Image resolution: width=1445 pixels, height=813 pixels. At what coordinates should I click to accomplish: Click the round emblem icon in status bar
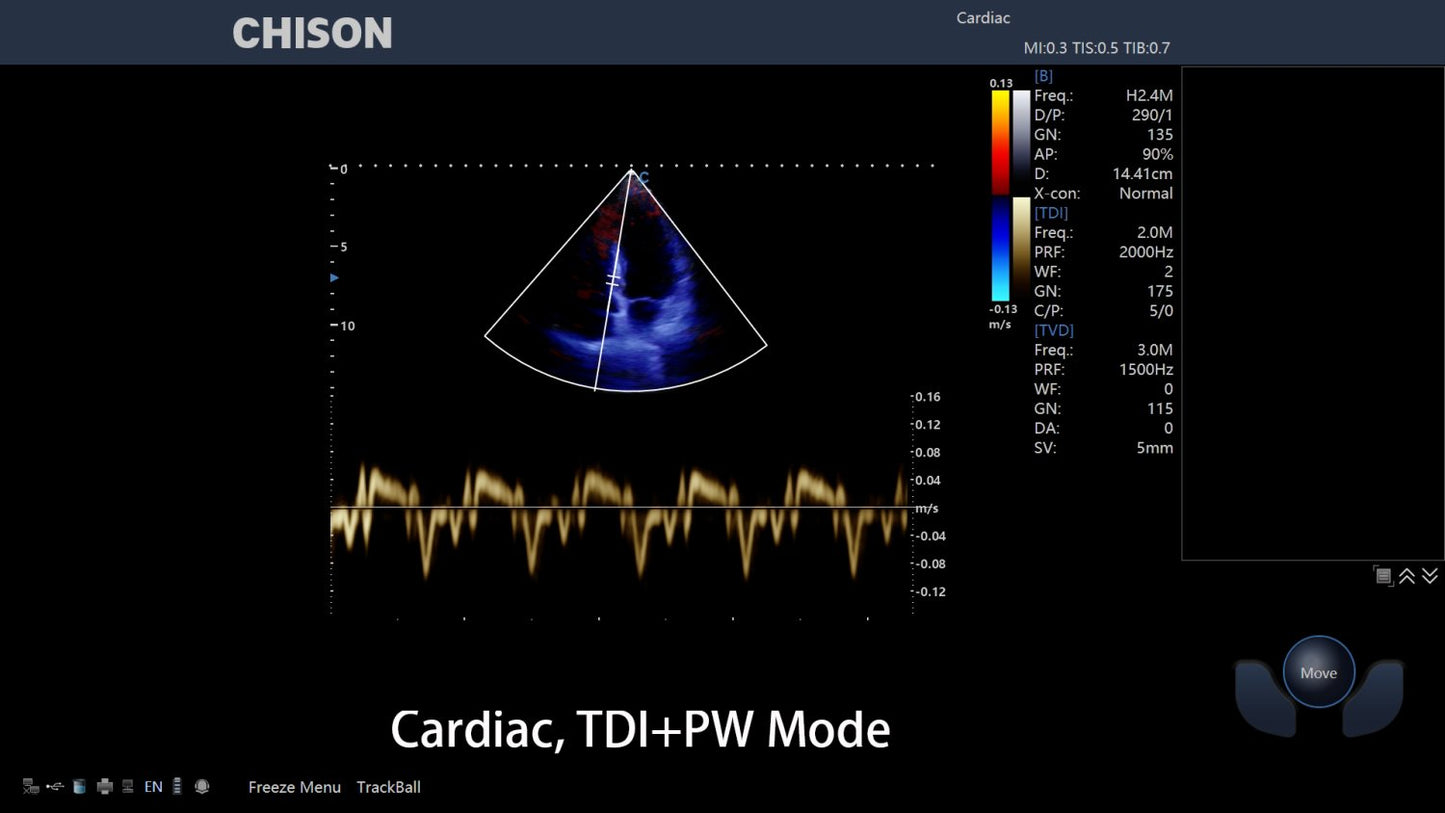coord(202,787)
